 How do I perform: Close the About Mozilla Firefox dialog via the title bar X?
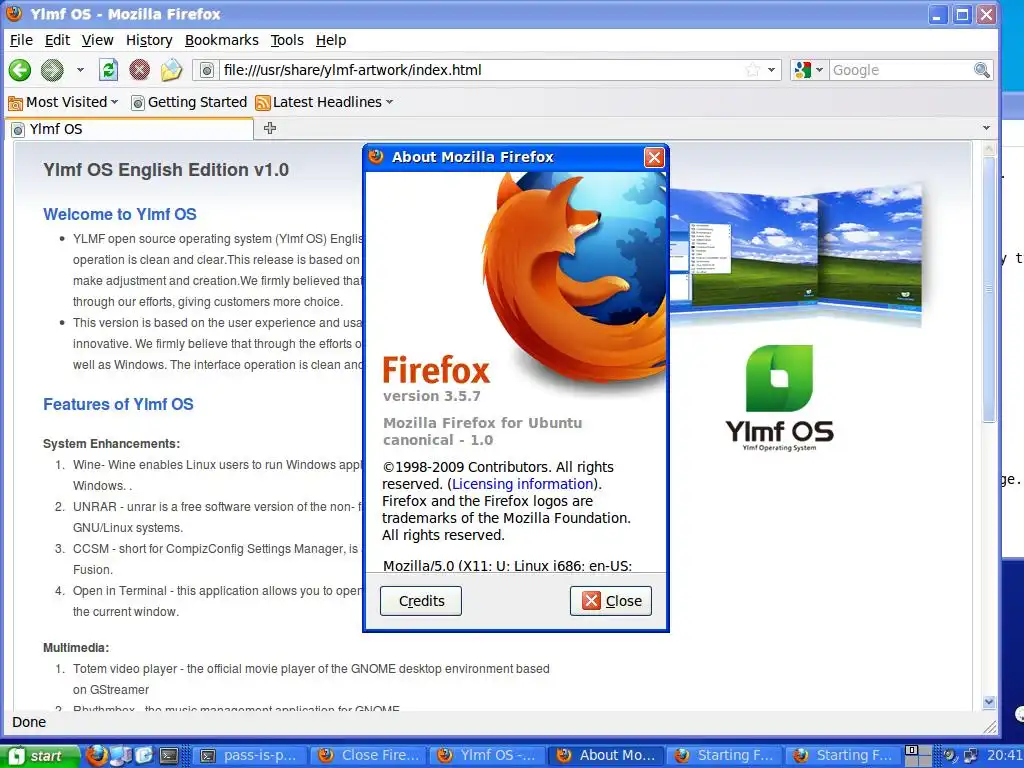click(654, 157)
